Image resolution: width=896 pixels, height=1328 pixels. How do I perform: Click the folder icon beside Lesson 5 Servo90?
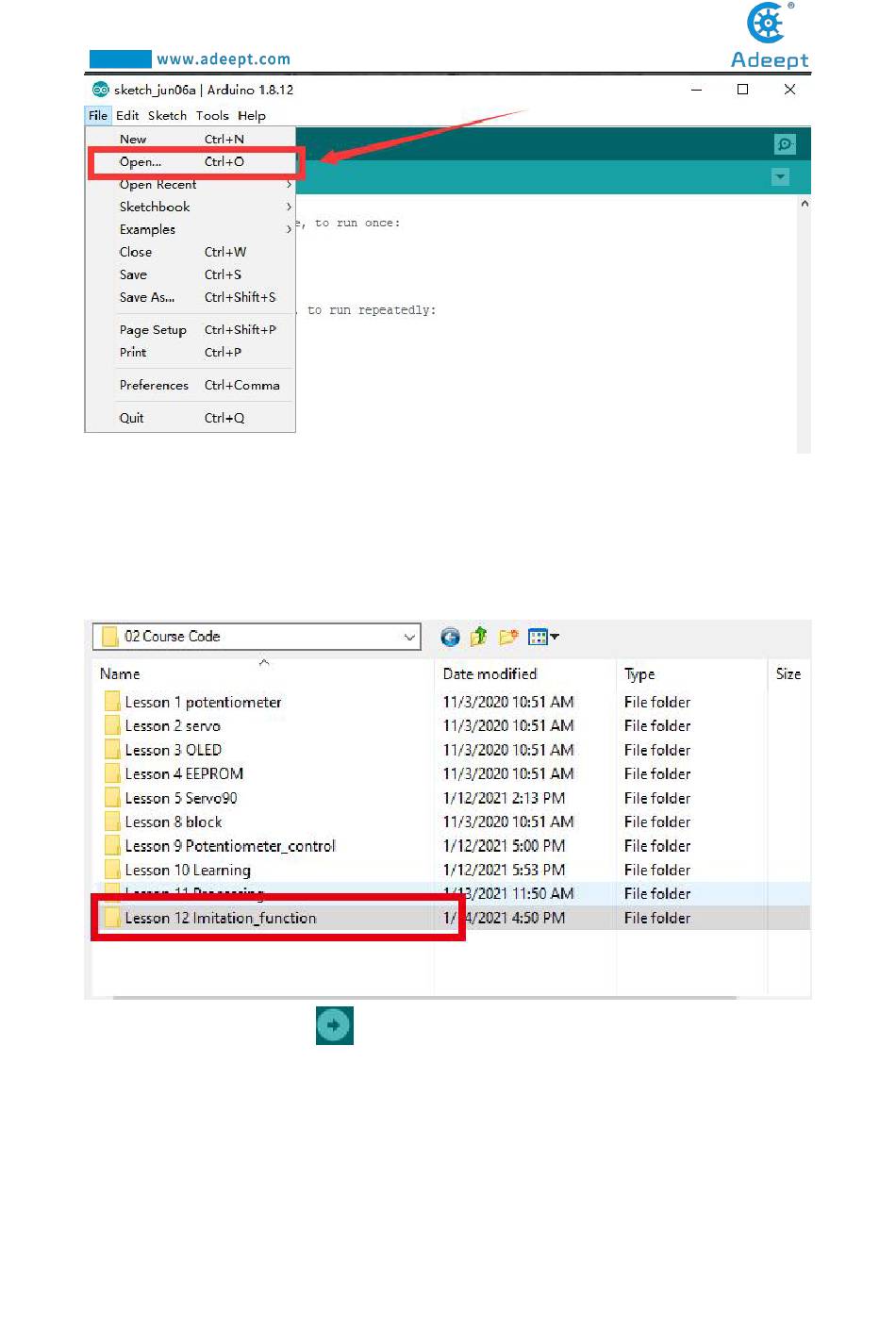click(112, 798)
